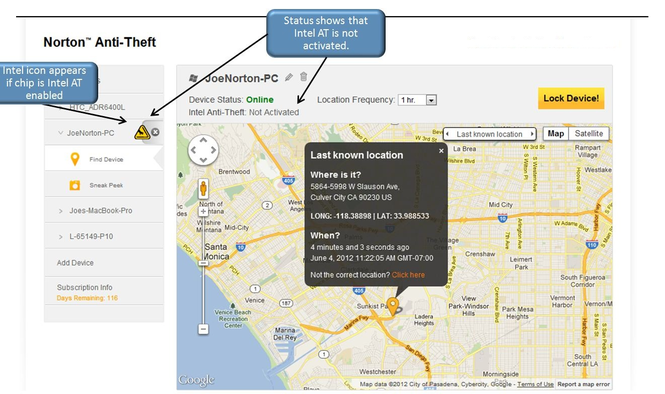The height and width of the screenshot is (394, 665).
Task: Click the map pan control
Action: (203, 150)
